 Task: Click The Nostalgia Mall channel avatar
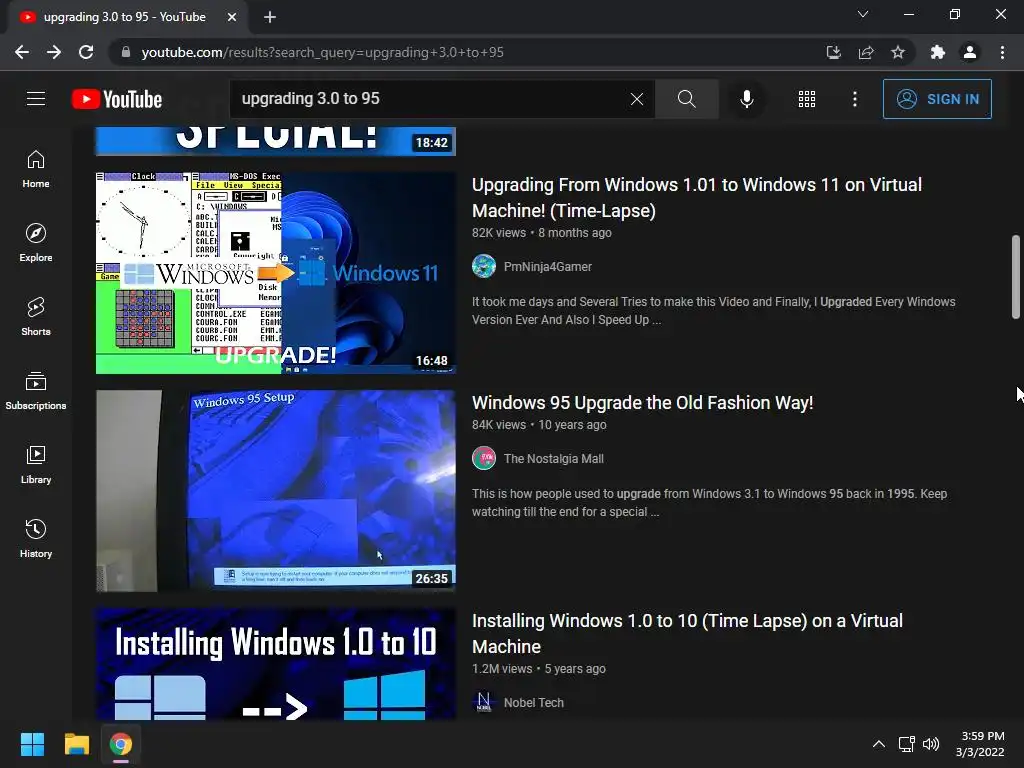pyautogui.click(x=484, y=458)
